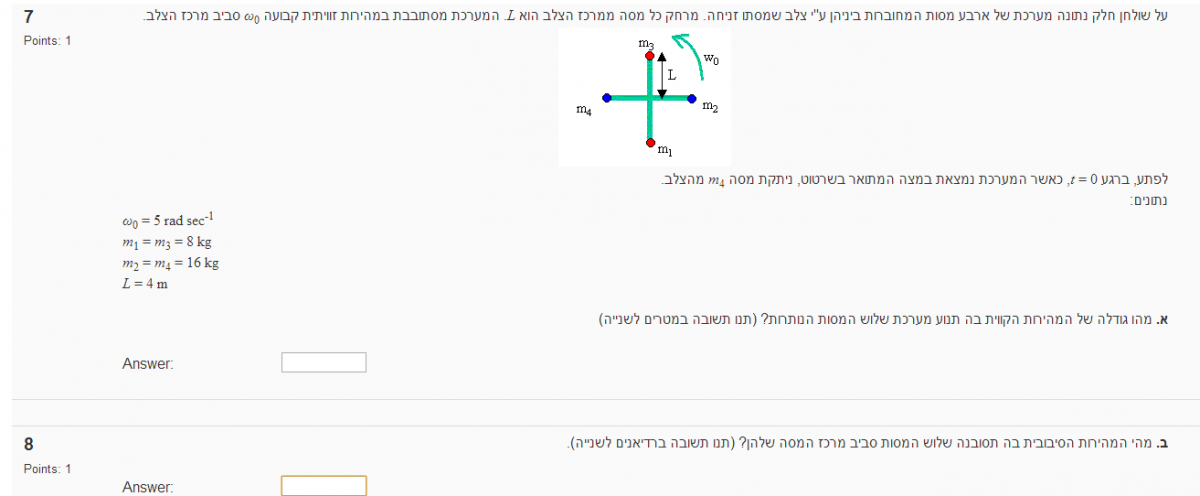Click the L = 4 m line
This screenshot has height=496, width=1200.
pyautogui.click(x=141, y=284)
